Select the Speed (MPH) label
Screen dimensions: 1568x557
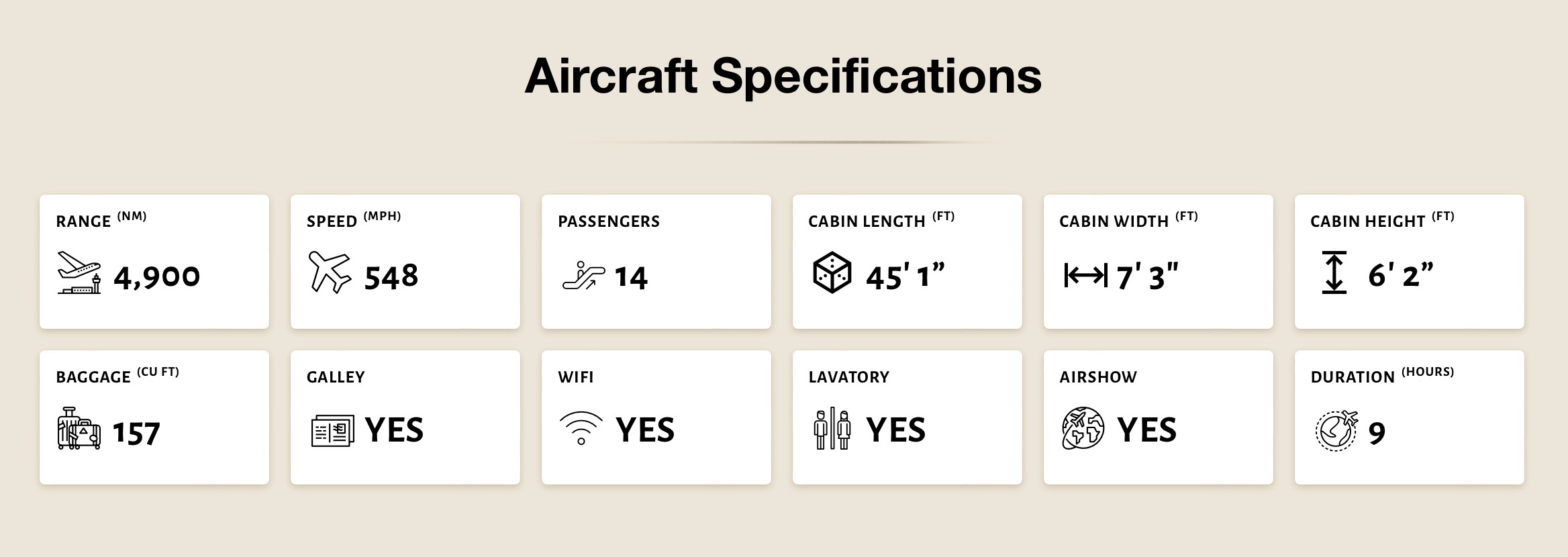[x=353, y=220]
